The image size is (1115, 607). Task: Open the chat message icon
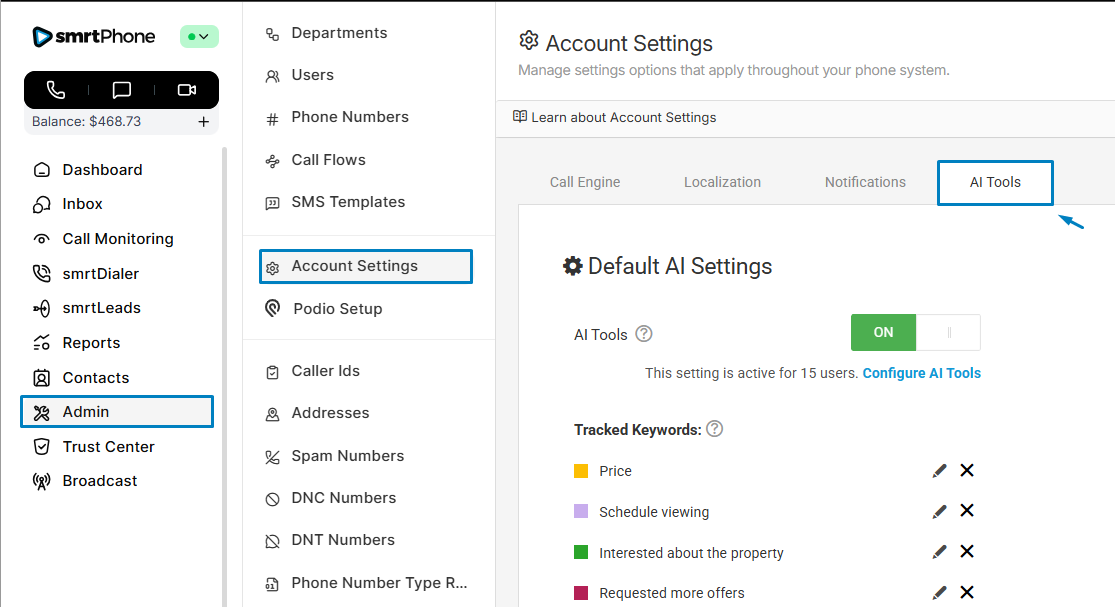[122, 90]
